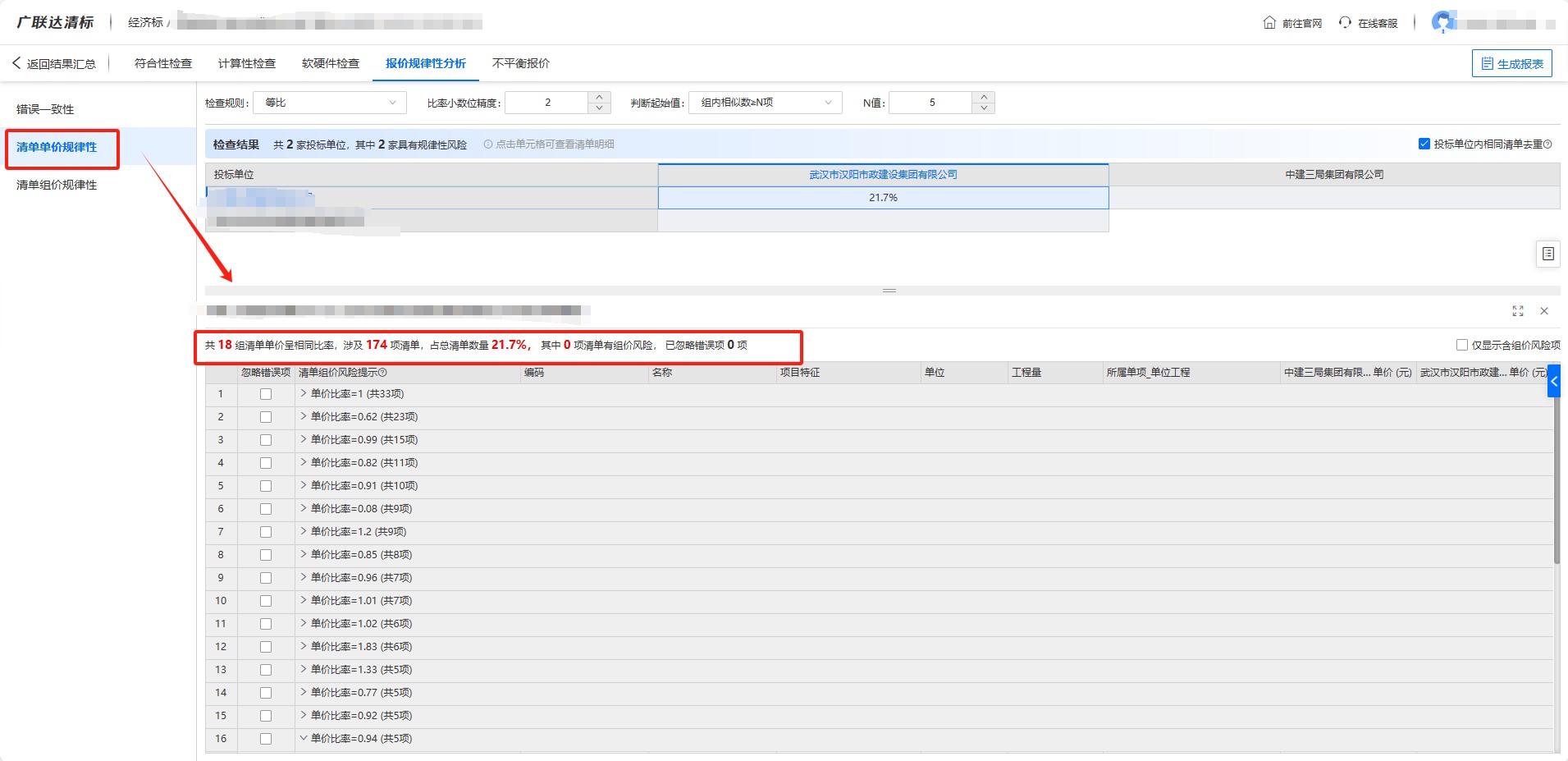The height and width of the screenshot is (761, 1568).
Task: Check ignore box for 单价比率=0.91 row
Action: pyautogui.click(x=266, y=486)
